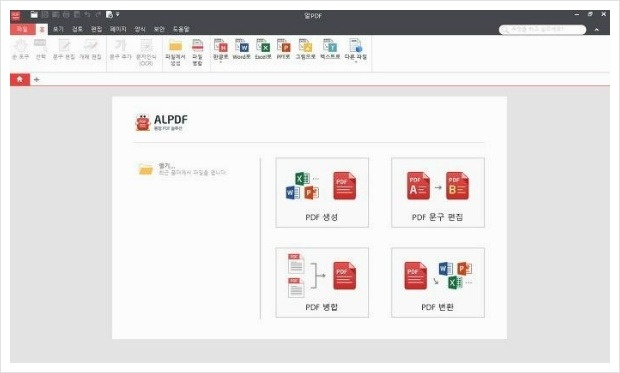The image size is (620, 373).
Task: Click the undo arrow in quick access toolbar
Action: click(87, 15)
